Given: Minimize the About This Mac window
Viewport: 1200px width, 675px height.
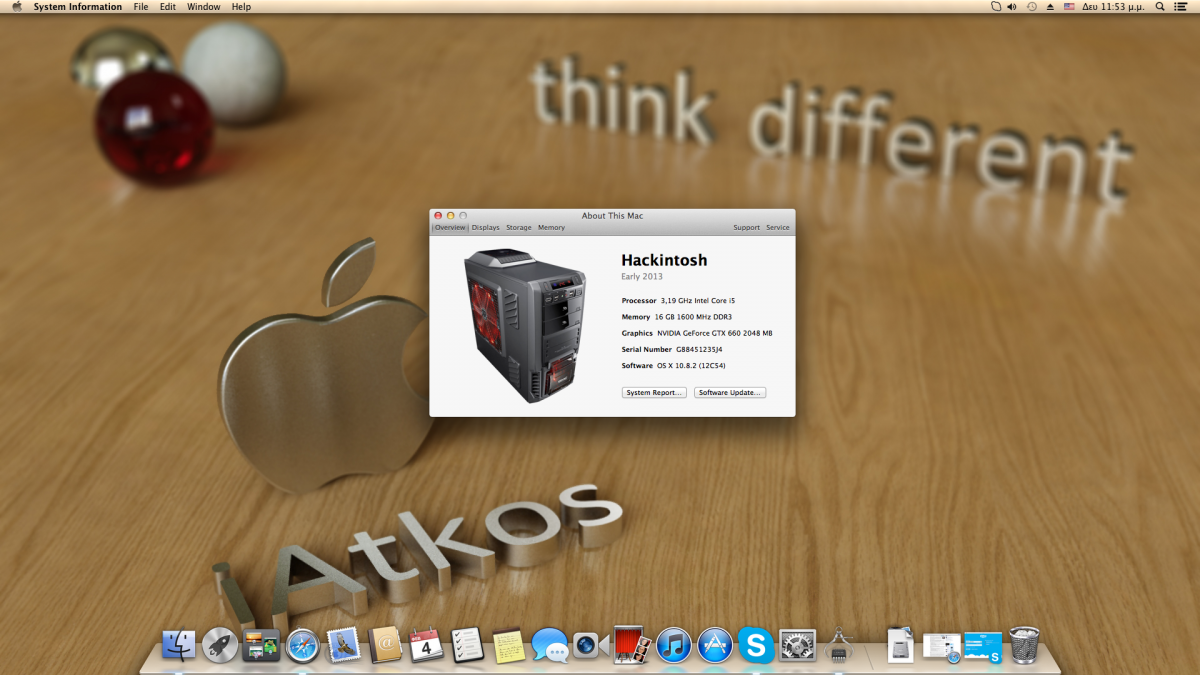Looking at the screenshot, I should pos(450,216).
